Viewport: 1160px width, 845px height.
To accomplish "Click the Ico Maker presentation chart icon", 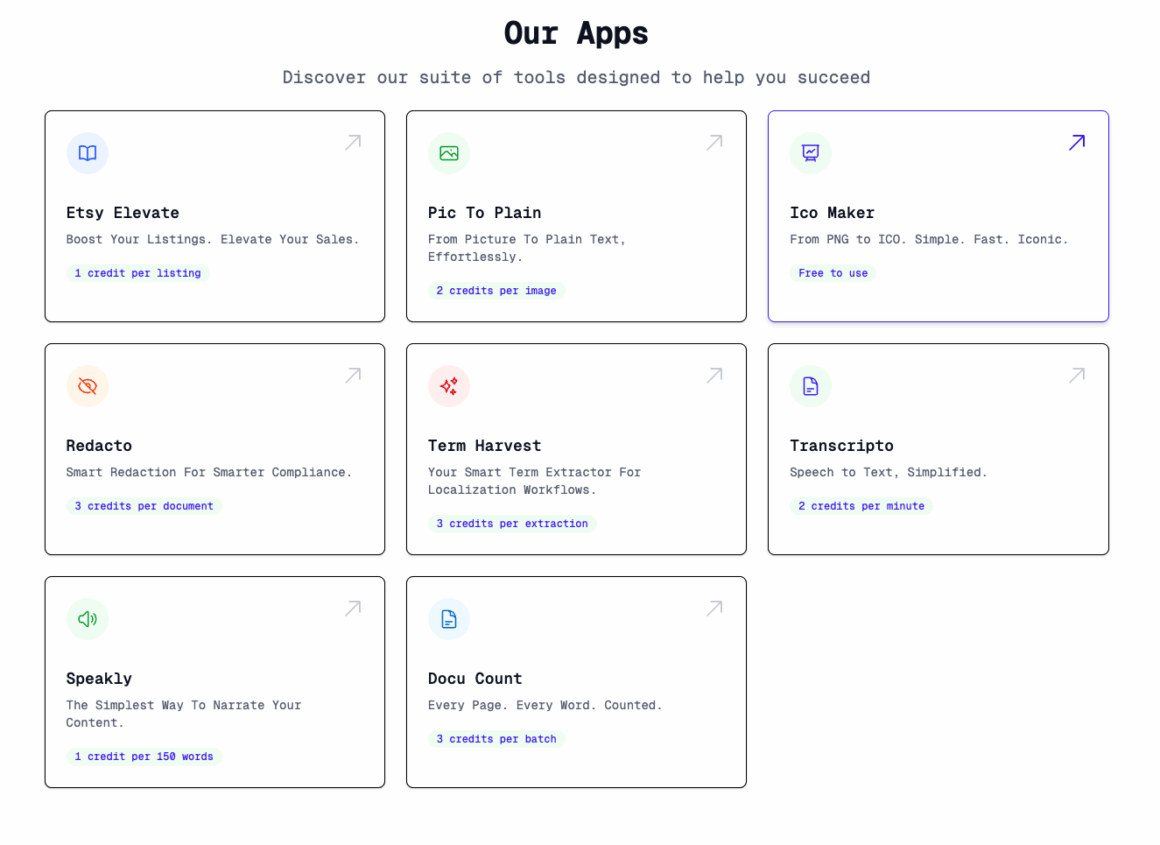I will click(811, 153).
